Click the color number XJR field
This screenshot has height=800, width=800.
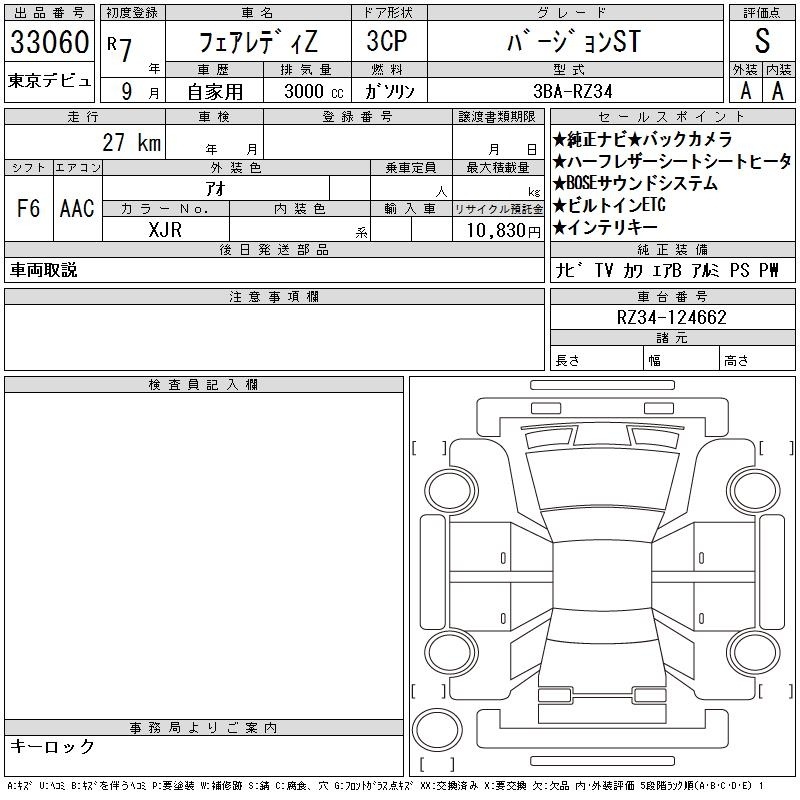pos(165,229)
